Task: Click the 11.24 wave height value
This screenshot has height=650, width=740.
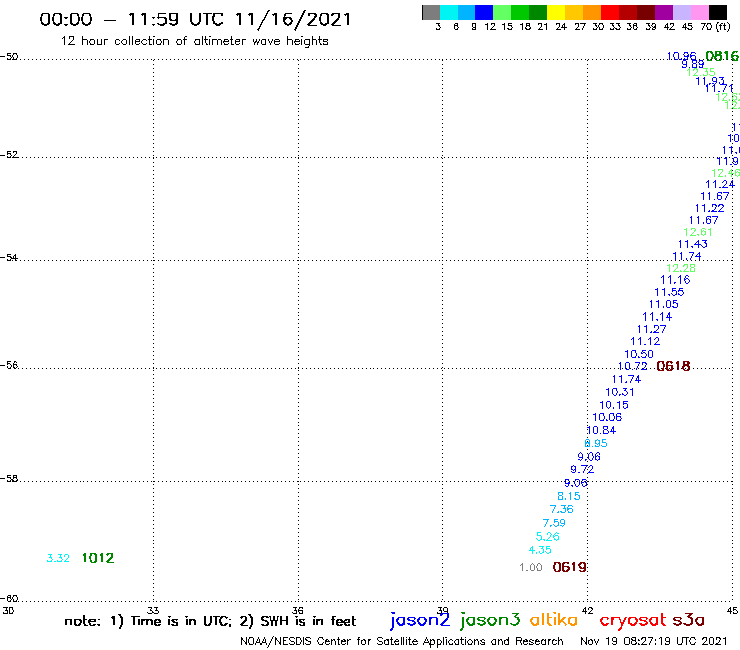Action: point(720,185)
